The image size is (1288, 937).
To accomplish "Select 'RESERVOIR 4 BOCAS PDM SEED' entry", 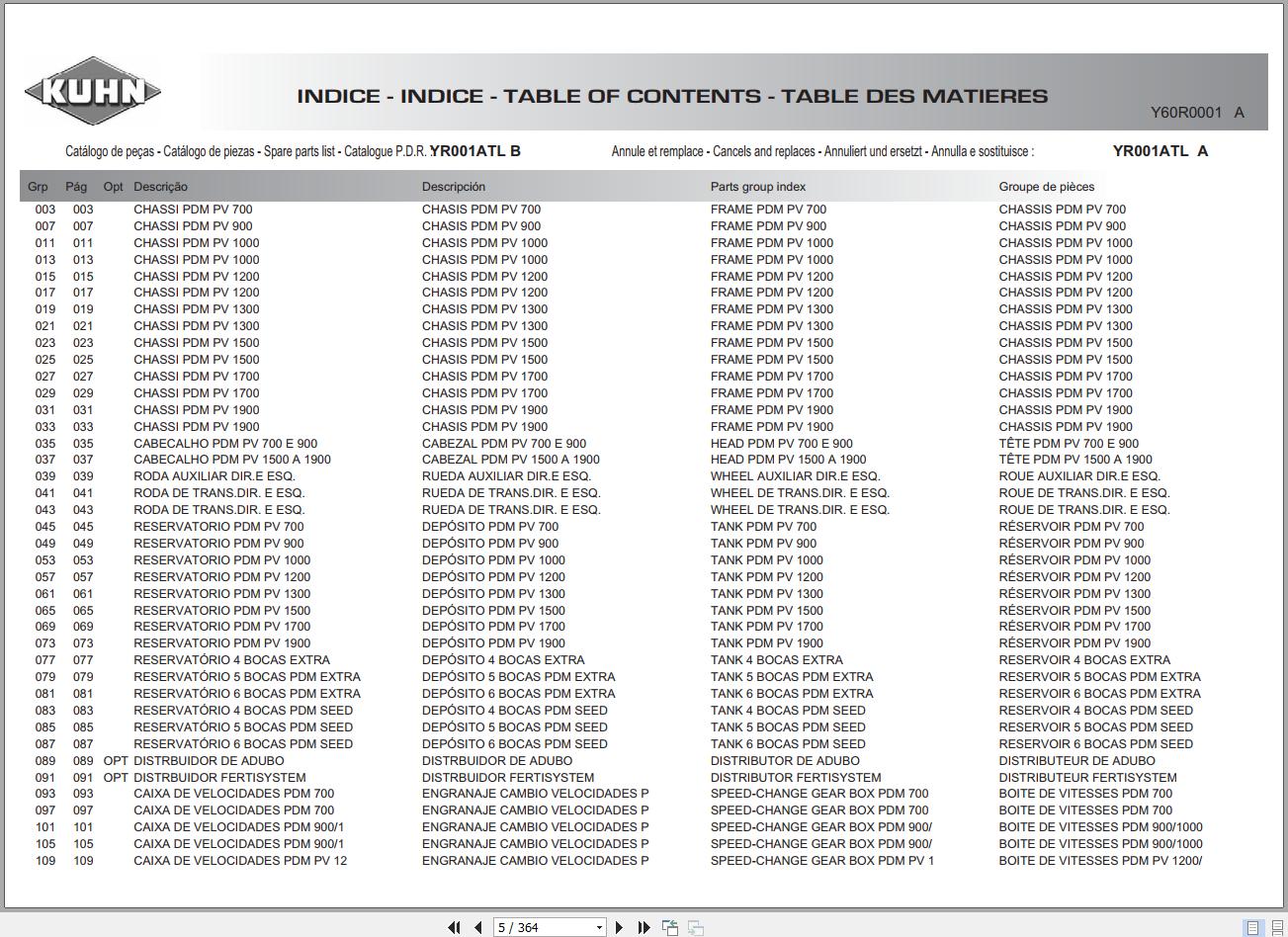I will [1096, 711].
